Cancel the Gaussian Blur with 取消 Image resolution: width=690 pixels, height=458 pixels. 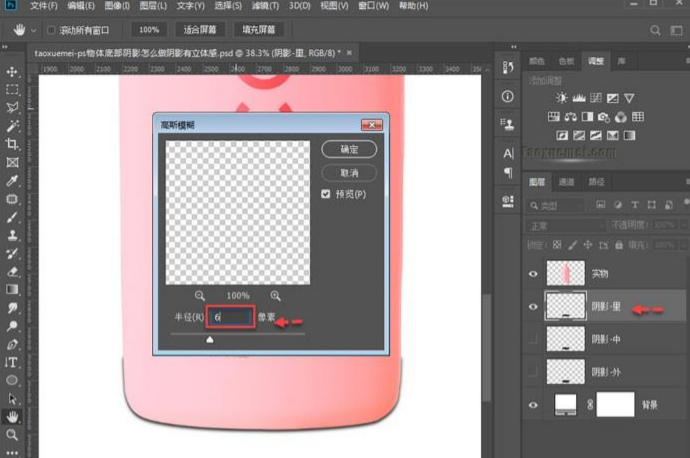point(349,173)
